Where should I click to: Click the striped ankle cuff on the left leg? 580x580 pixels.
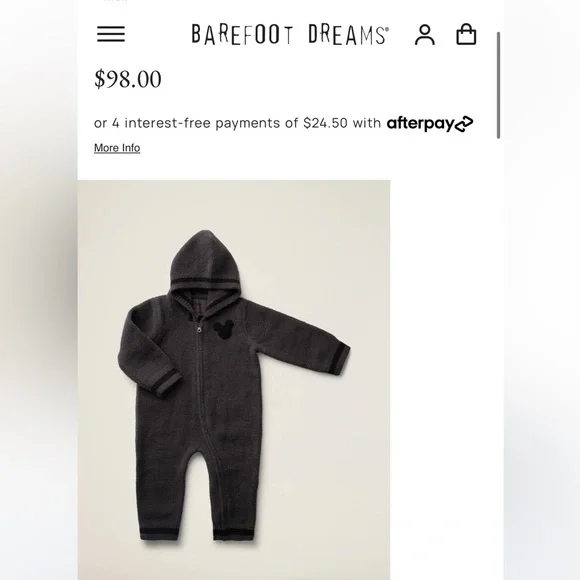tap(159, 536)
